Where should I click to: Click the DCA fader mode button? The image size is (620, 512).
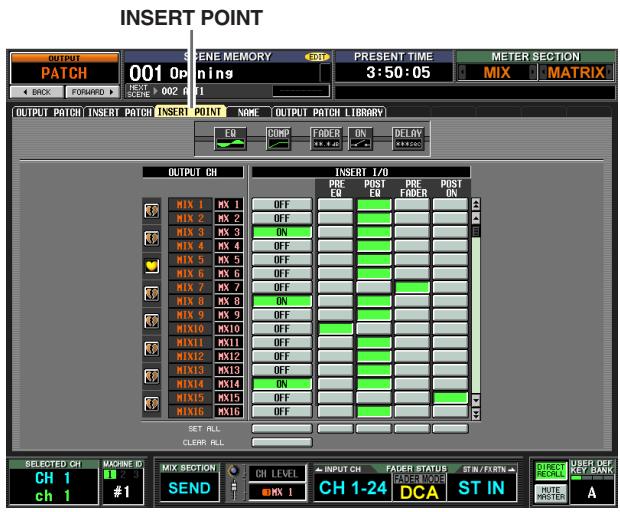pyautogui.click(x=419, y=493)
